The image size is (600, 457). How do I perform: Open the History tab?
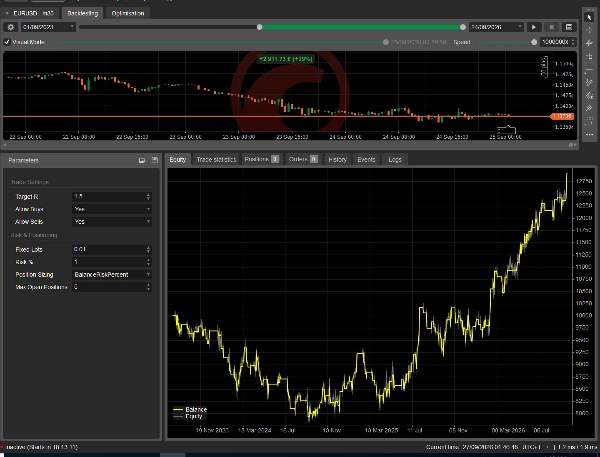pyautogui.click(x=338, y=160)
